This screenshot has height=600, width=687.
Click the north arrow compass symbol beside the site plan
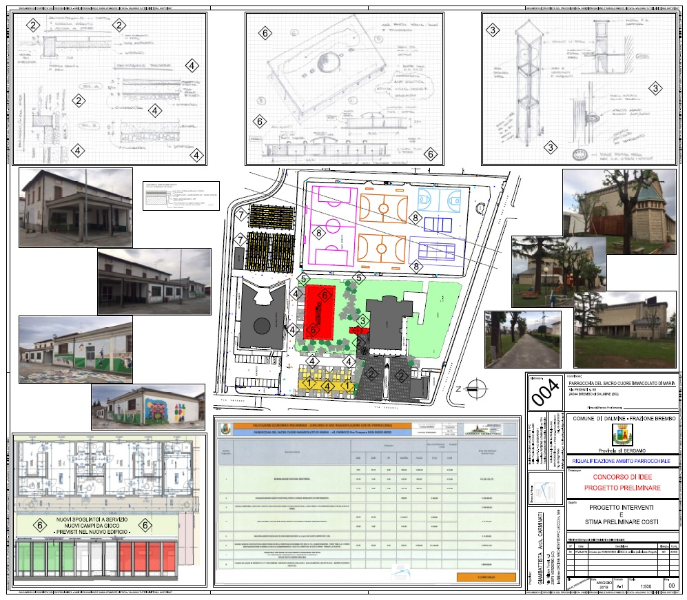point(476,388)
